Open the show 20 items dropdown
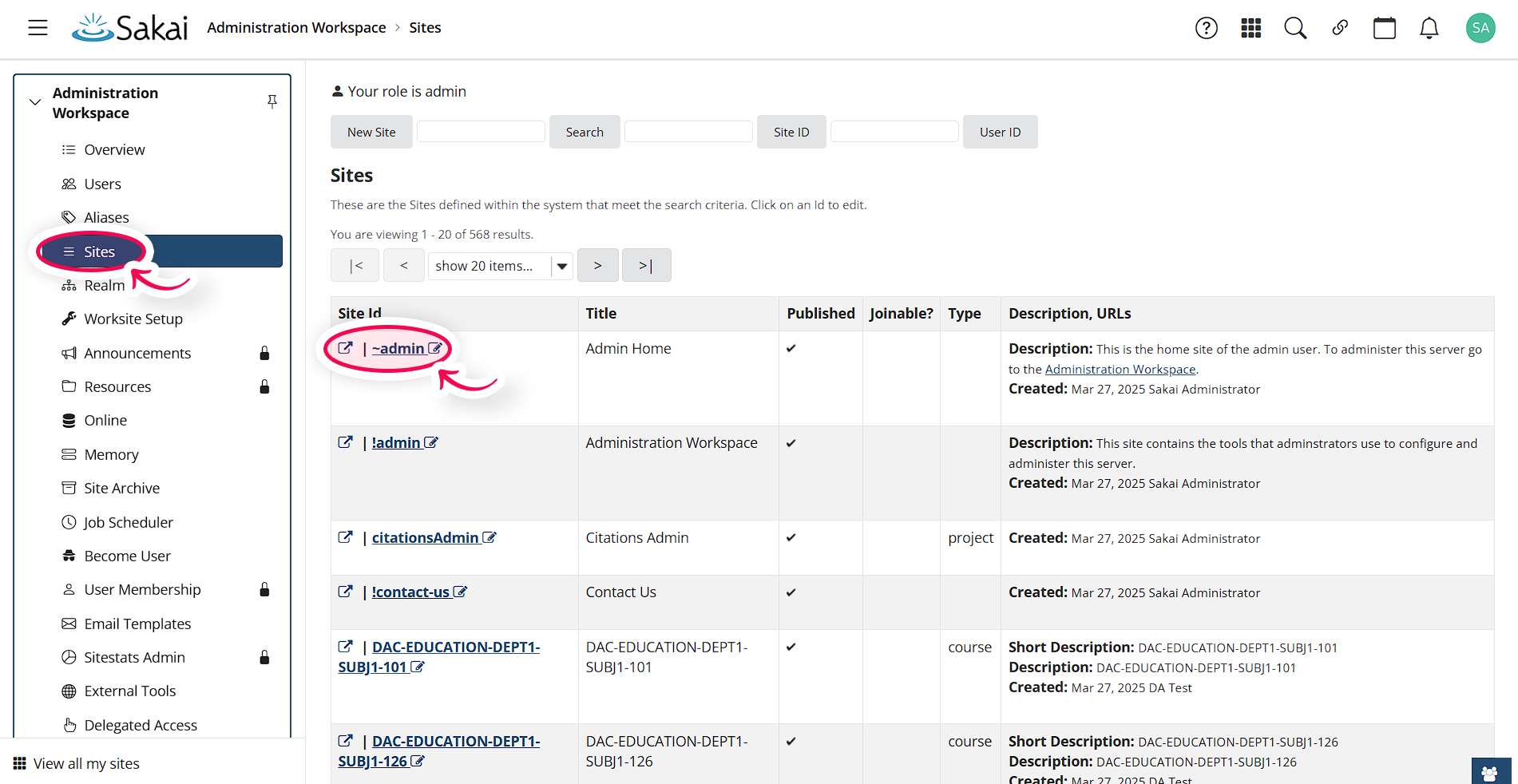This screenshot has height=784, width=1518. pos(500,266)
